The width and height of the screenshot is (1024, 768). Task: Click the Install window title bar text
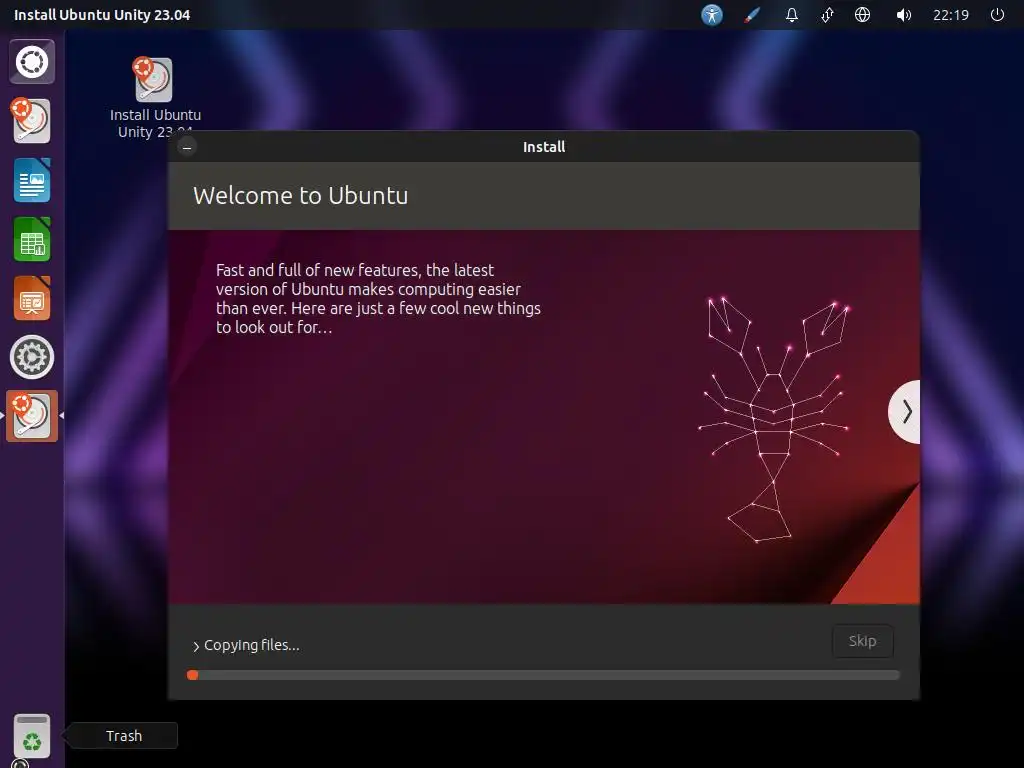point(544,147)
